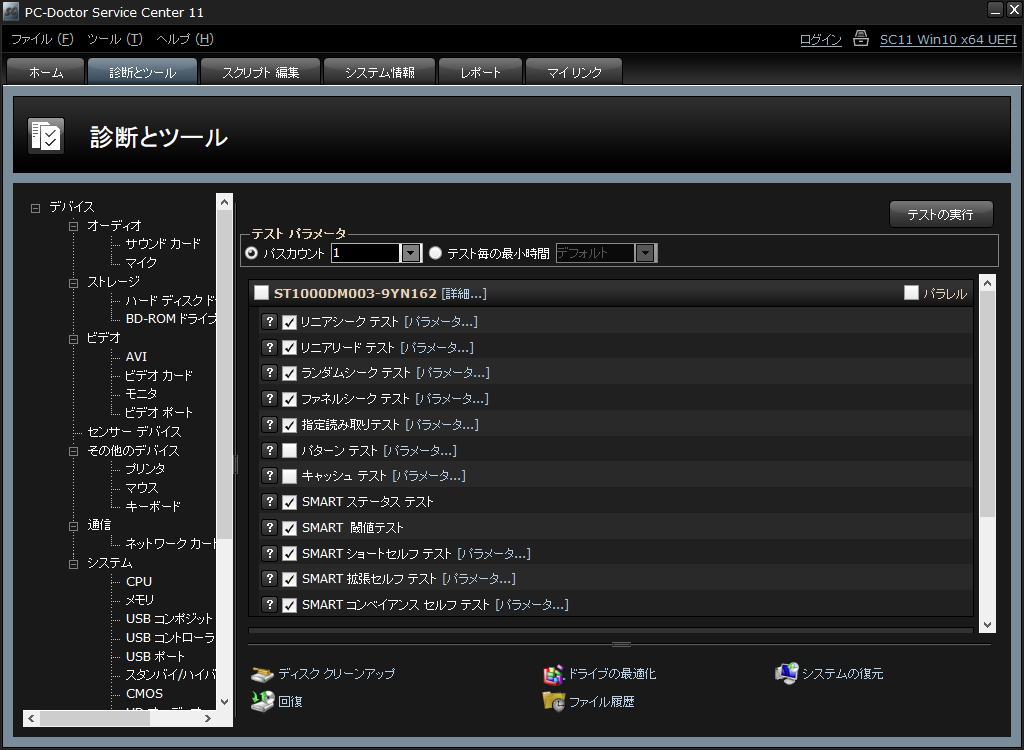Open SC11 Win10 x64 UEFI link
This screenshot has height=750, width=1024.
point(948,39)
